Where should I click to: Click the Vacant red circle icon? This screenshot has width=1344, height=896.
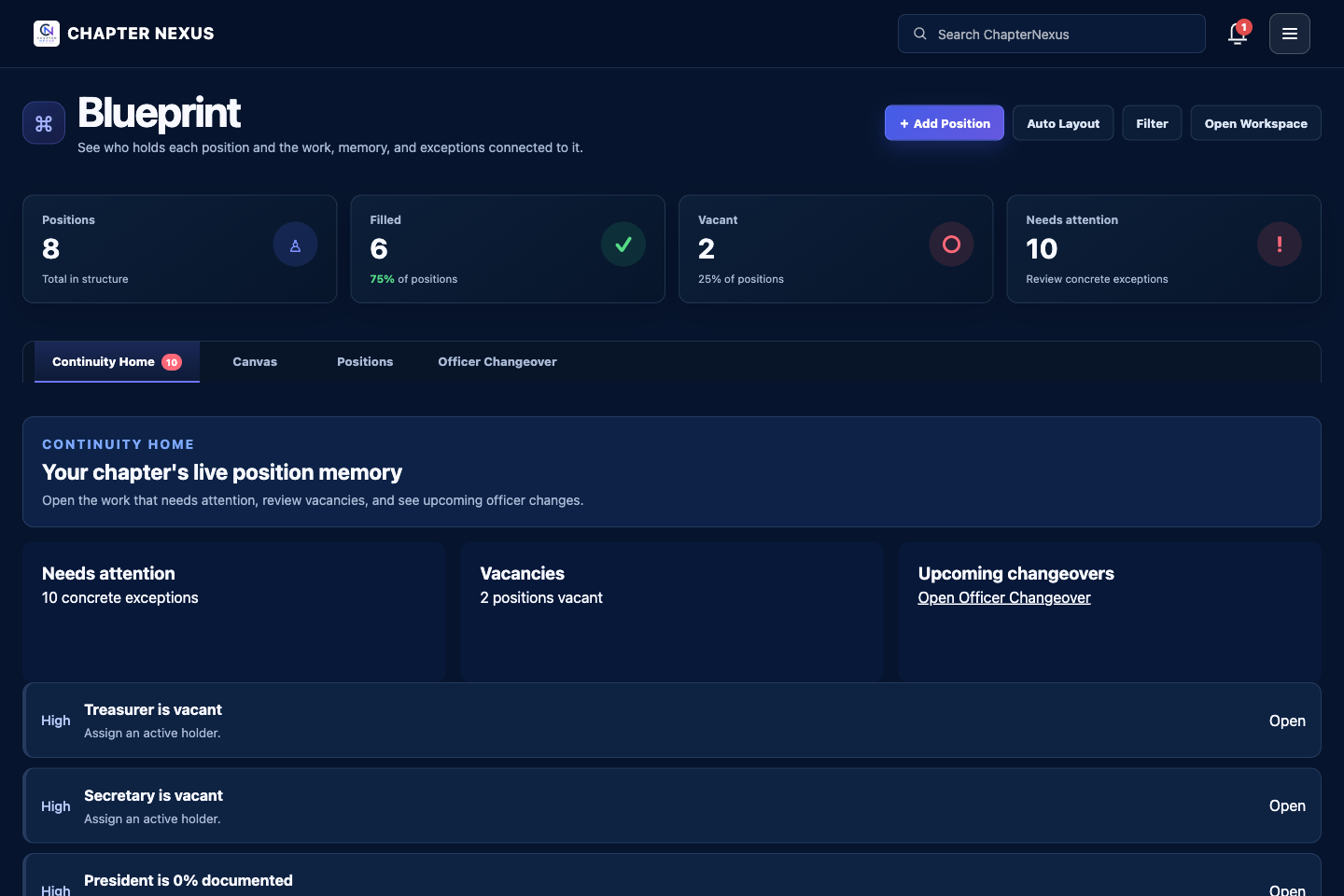pyautogui.click(x=951, y=245)
